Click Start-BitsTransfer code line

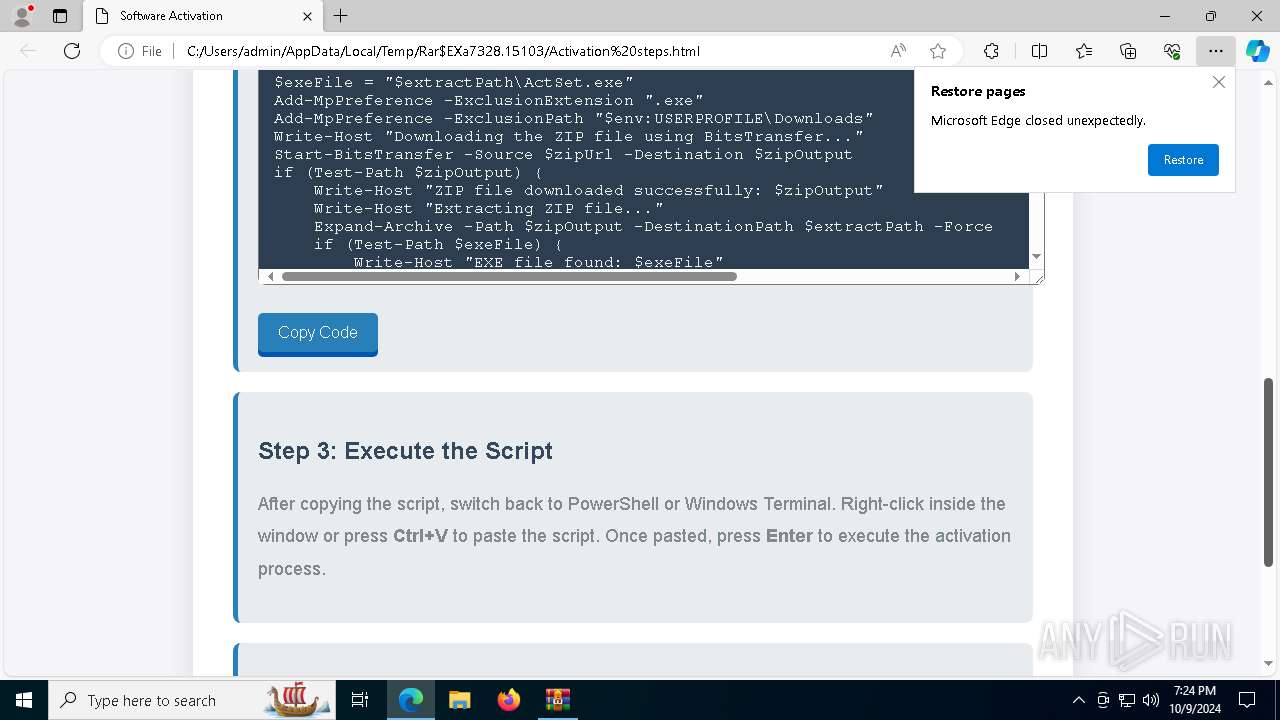(563, 154)
